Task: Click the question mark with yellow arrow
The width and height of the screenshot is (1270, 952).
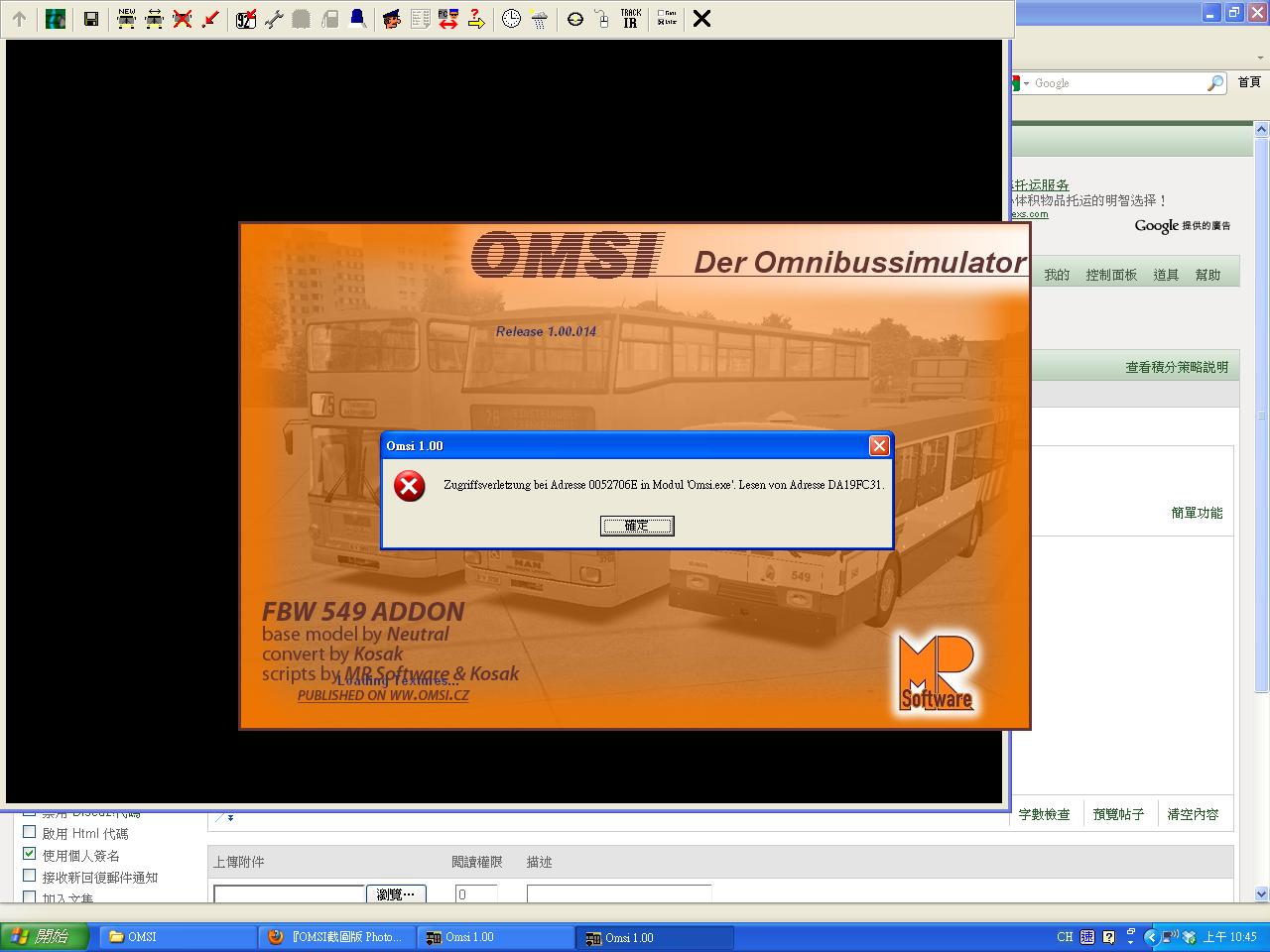Action: (x=475, y=19)
